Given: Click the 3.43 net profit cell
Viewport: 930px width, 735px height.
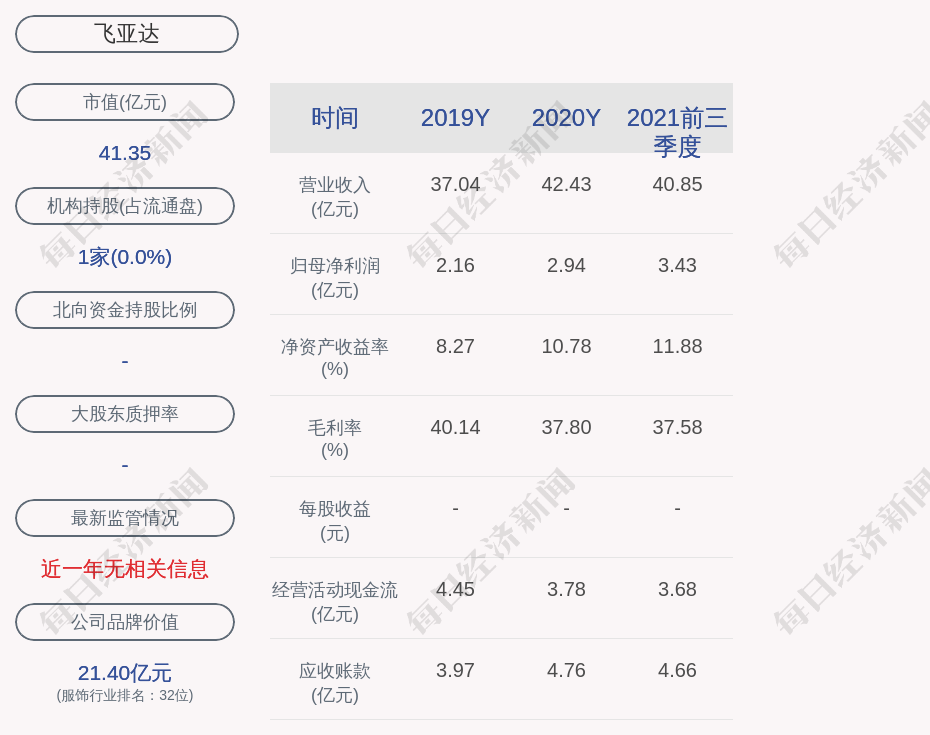Looking at the screenshot, I should (x=677, y=265).
